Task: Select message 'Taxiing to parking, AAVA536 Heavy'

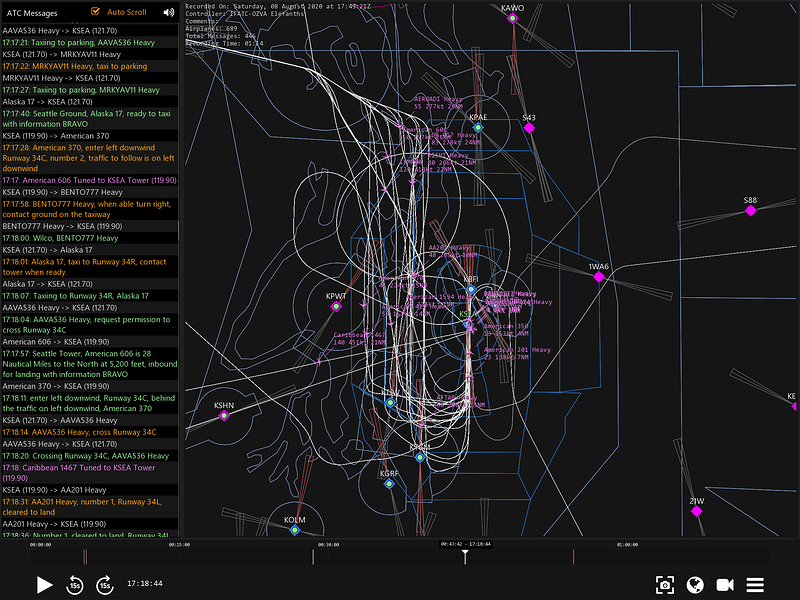Action: [x=90, y=42]
